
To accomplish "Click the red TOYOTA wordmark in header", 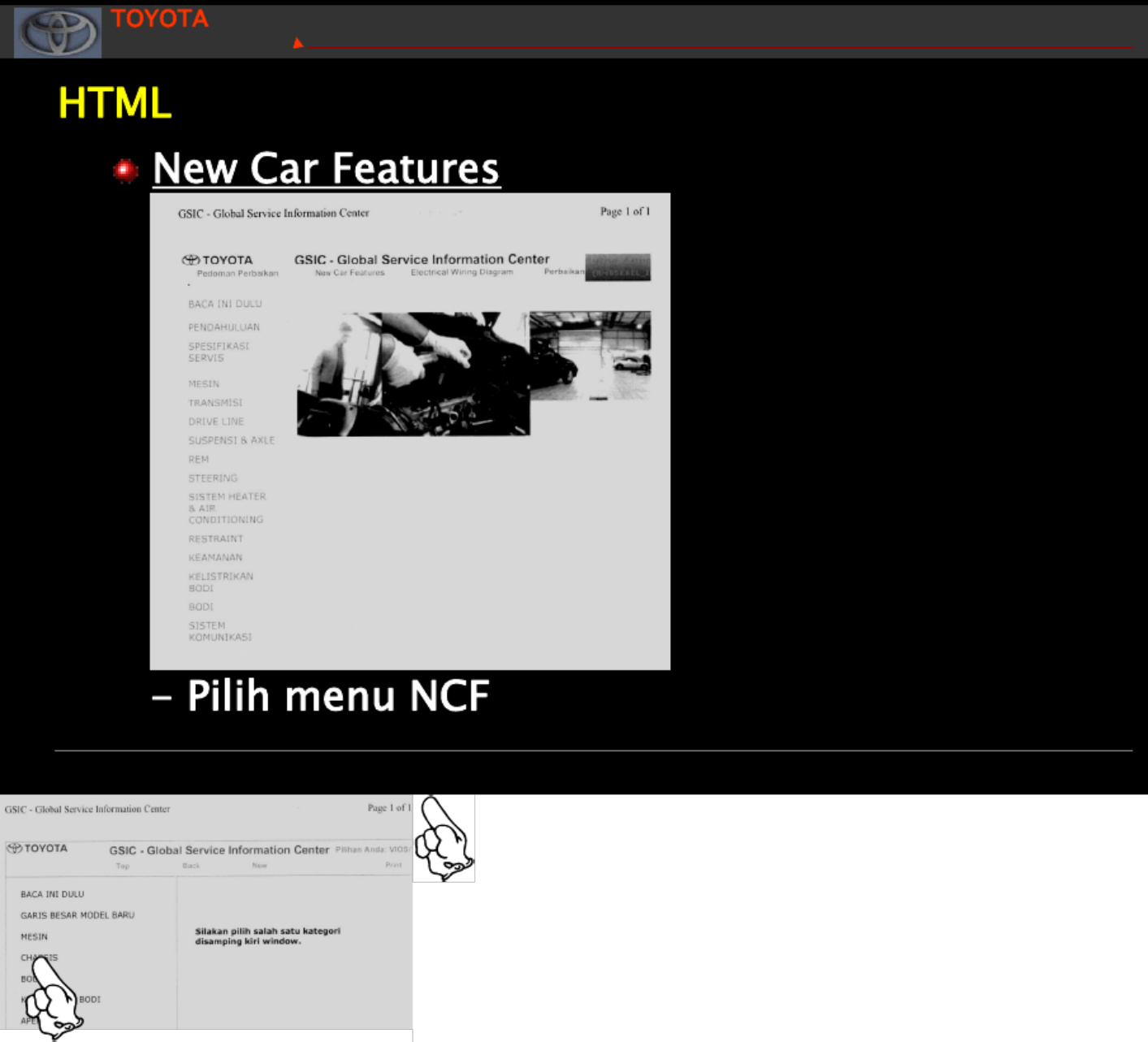I will (x=159, y=19).
